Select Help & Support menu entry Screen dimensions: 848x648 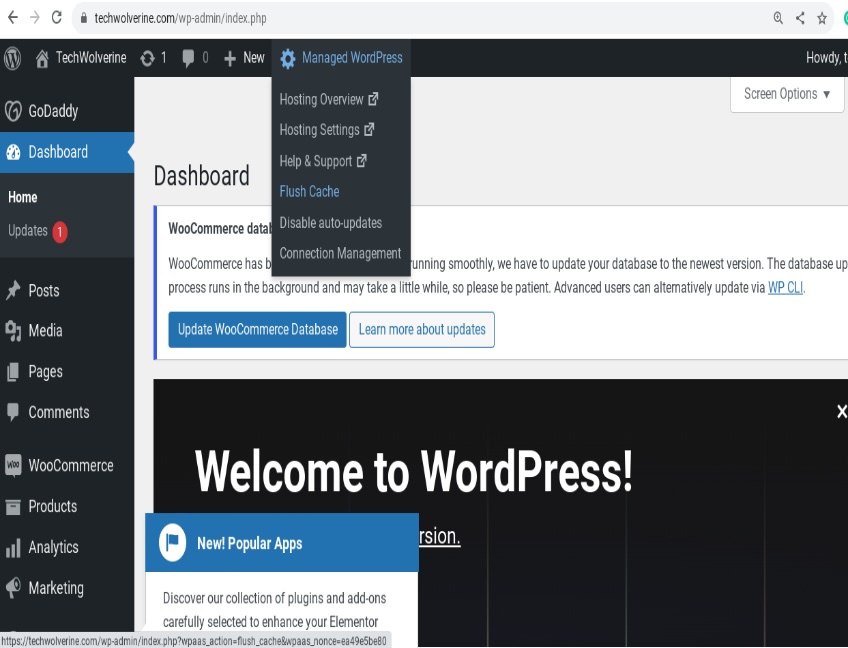point(323,161)
